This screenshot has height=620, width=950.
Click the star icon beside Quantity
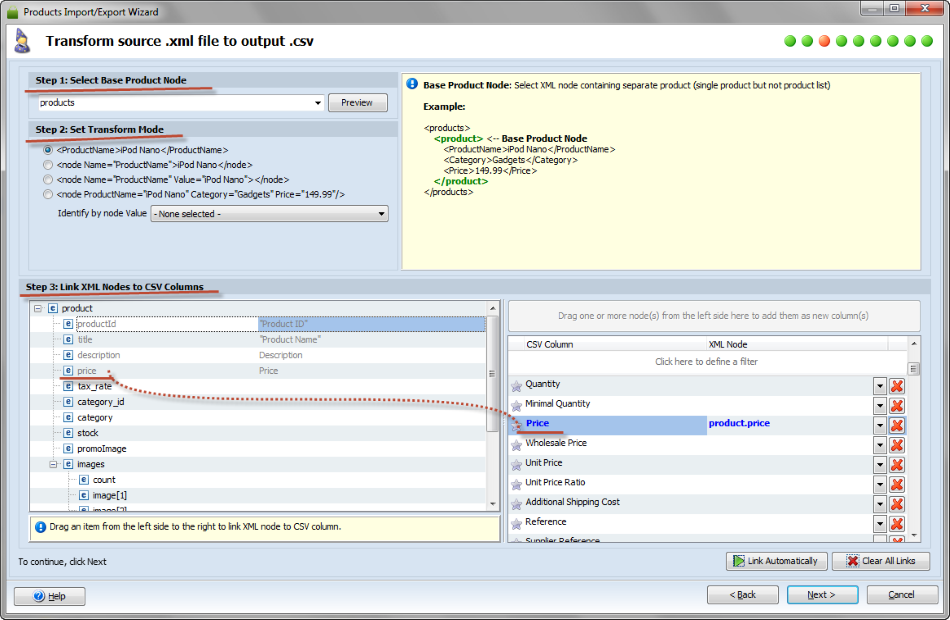click(x=516, y=385)
